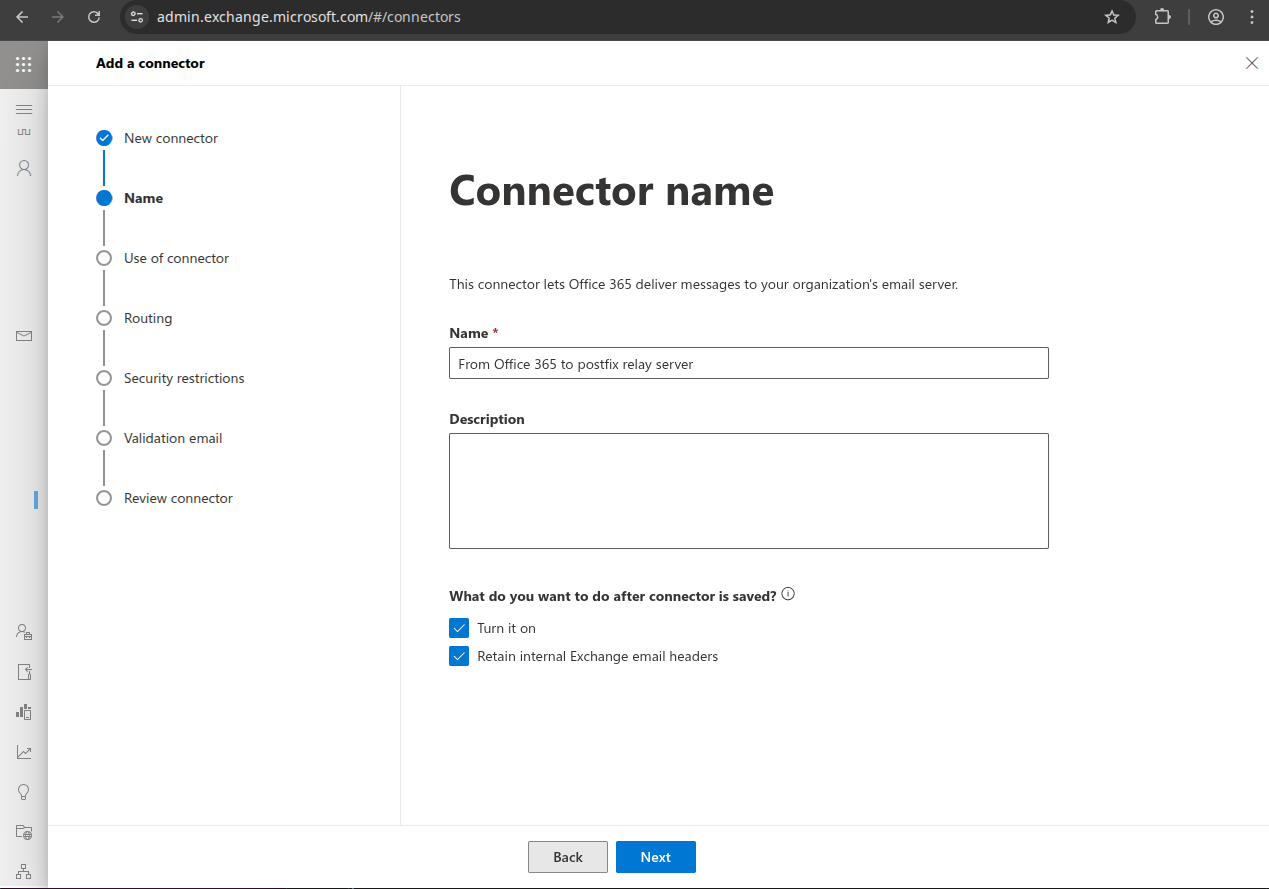Click into the Description text area
Image resolution: width=1269 pixels, height=889 pixels.
pyautogui.click(x=749, y=491)
